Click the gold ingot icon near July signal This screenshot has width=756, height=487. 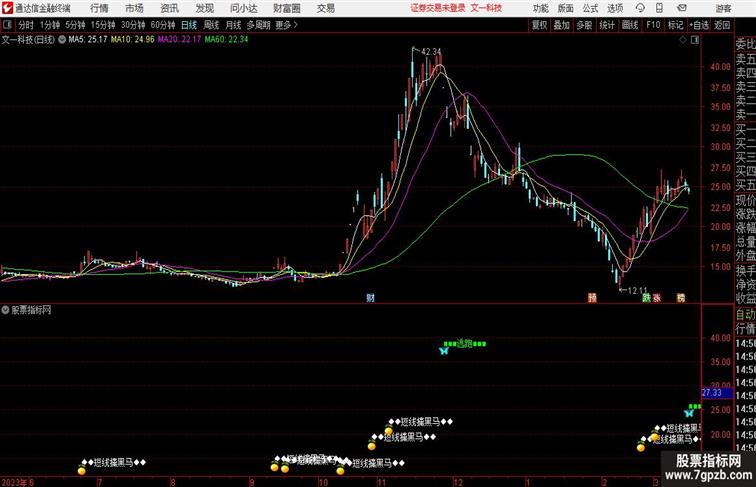[81, 470]
